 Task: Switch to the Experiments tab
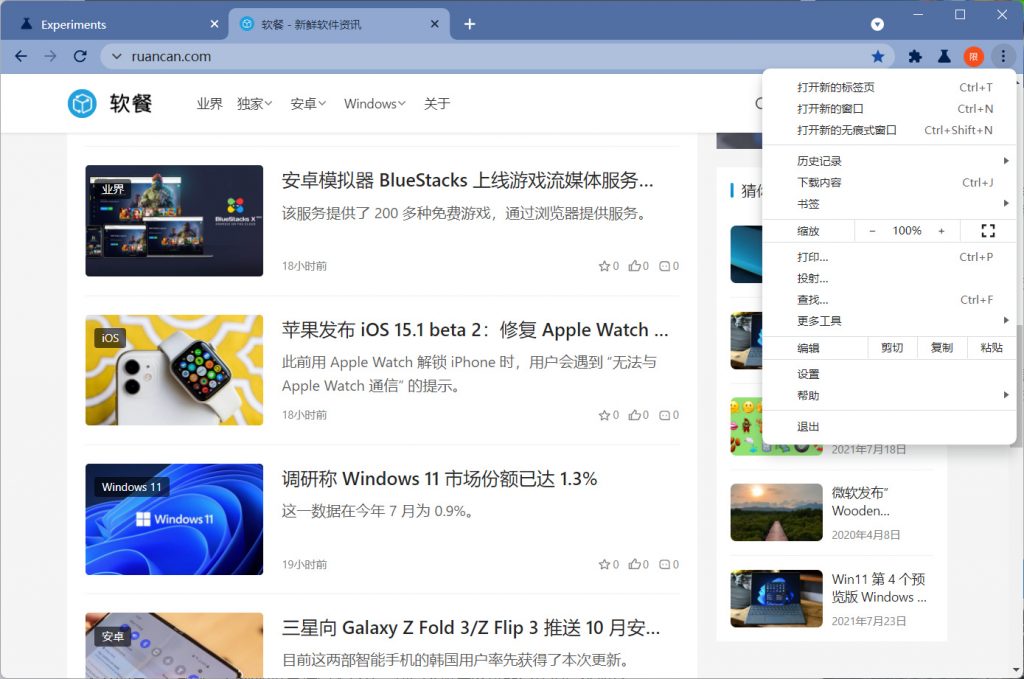tap(110, 24)
